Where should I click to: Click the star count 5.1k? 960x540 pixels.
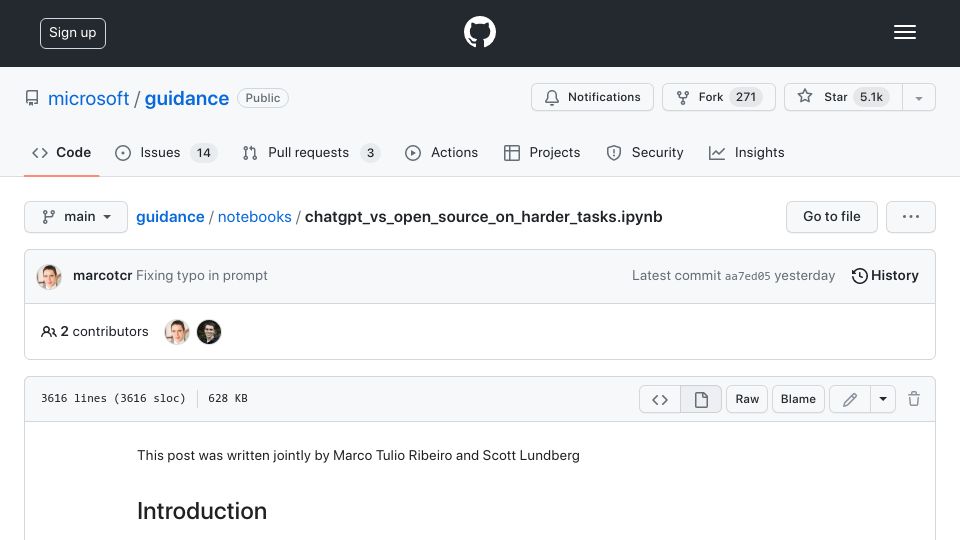(x=871, y=97)
